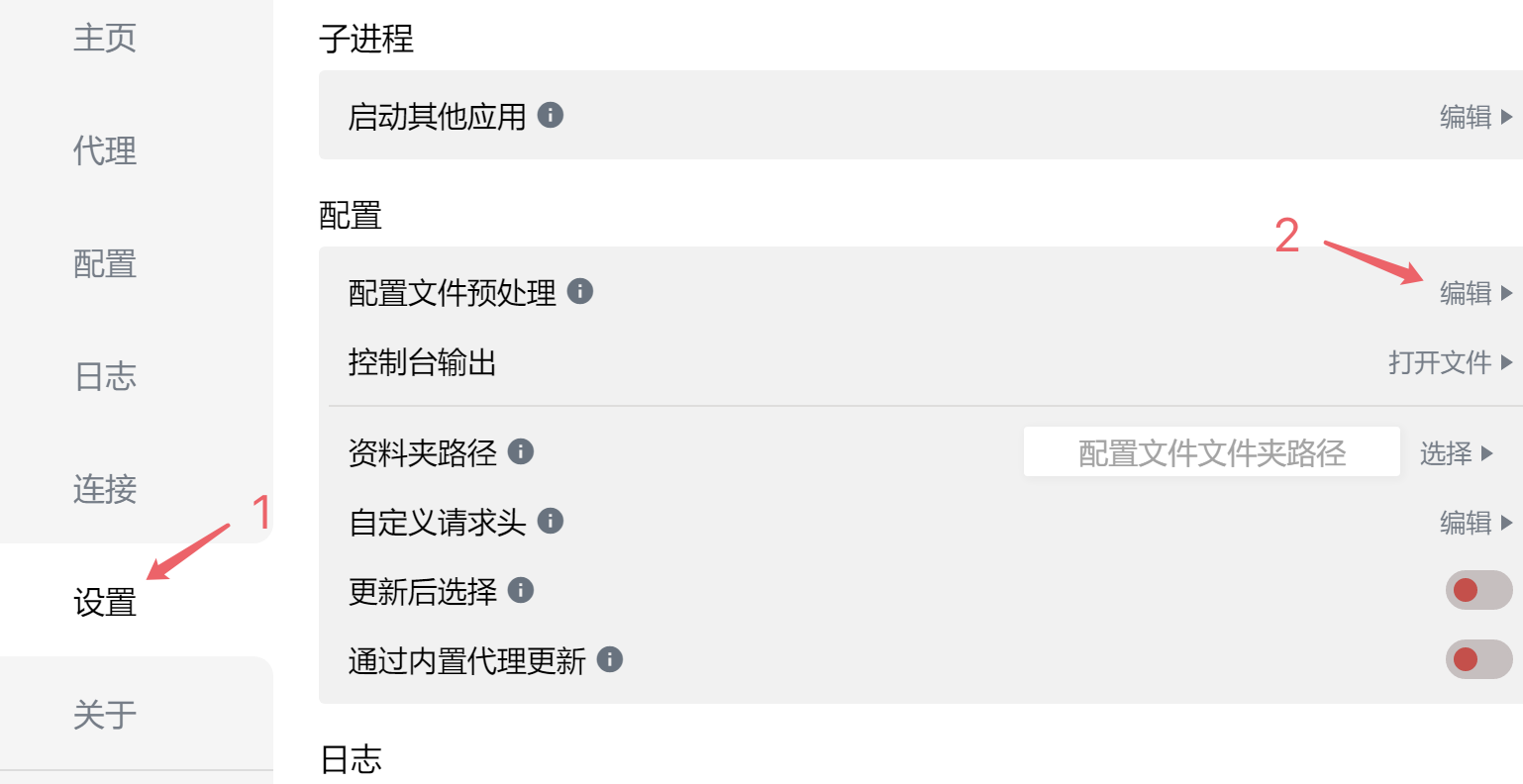This screenshot has height=784, width=1523.
Task: Click info icon beside 启动其他应用
Action: [551, 115]
